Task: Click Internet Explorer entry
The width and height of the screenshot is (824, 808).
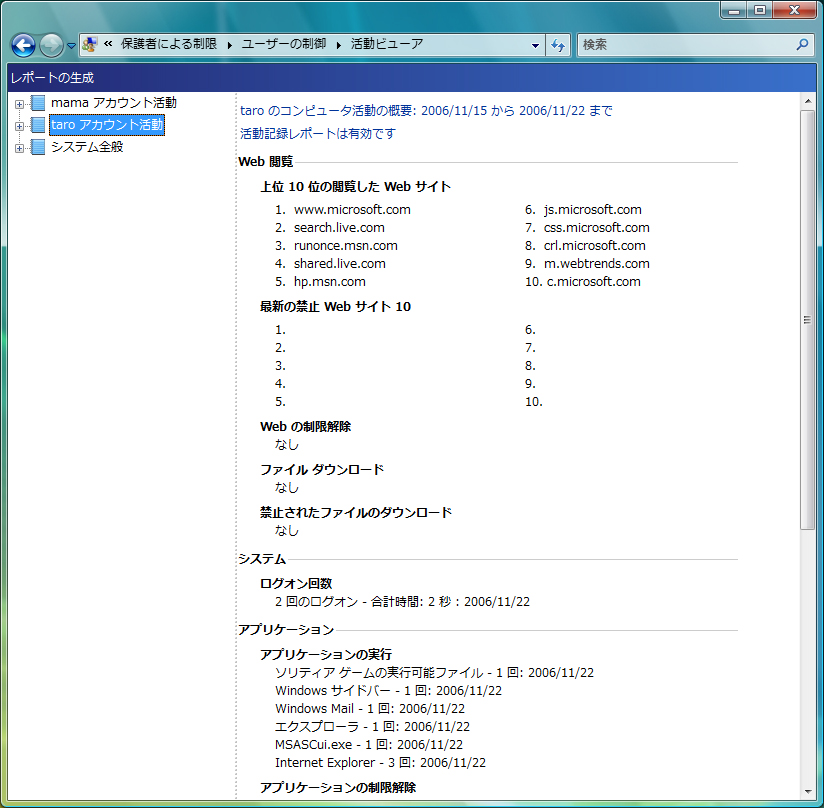Action: pyautogui.click(x=380, y=763)
